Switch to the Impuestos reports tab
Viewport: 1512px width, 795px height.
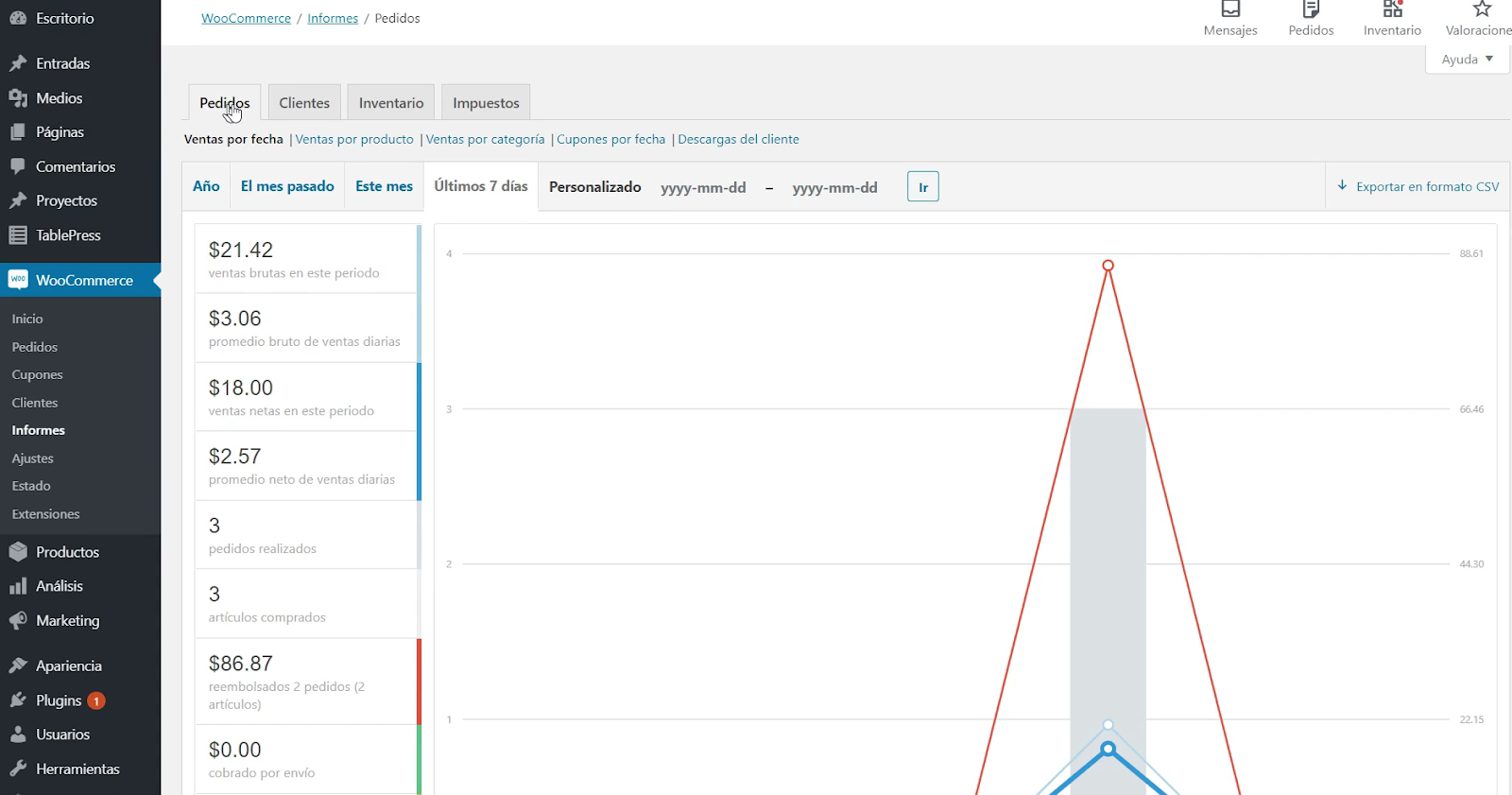click(486, 102)
